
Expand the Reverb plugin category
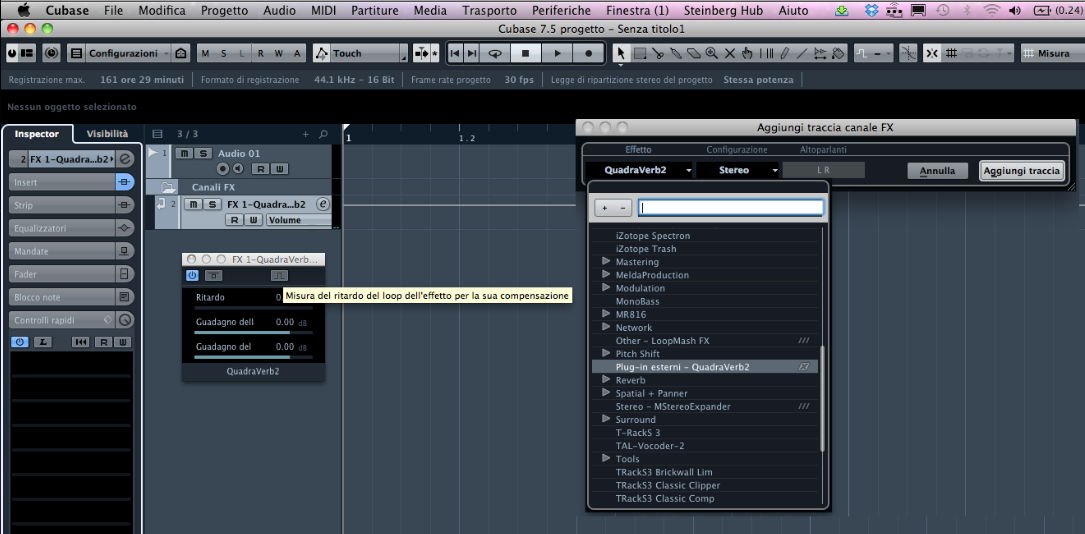click(x=606, y=380)
